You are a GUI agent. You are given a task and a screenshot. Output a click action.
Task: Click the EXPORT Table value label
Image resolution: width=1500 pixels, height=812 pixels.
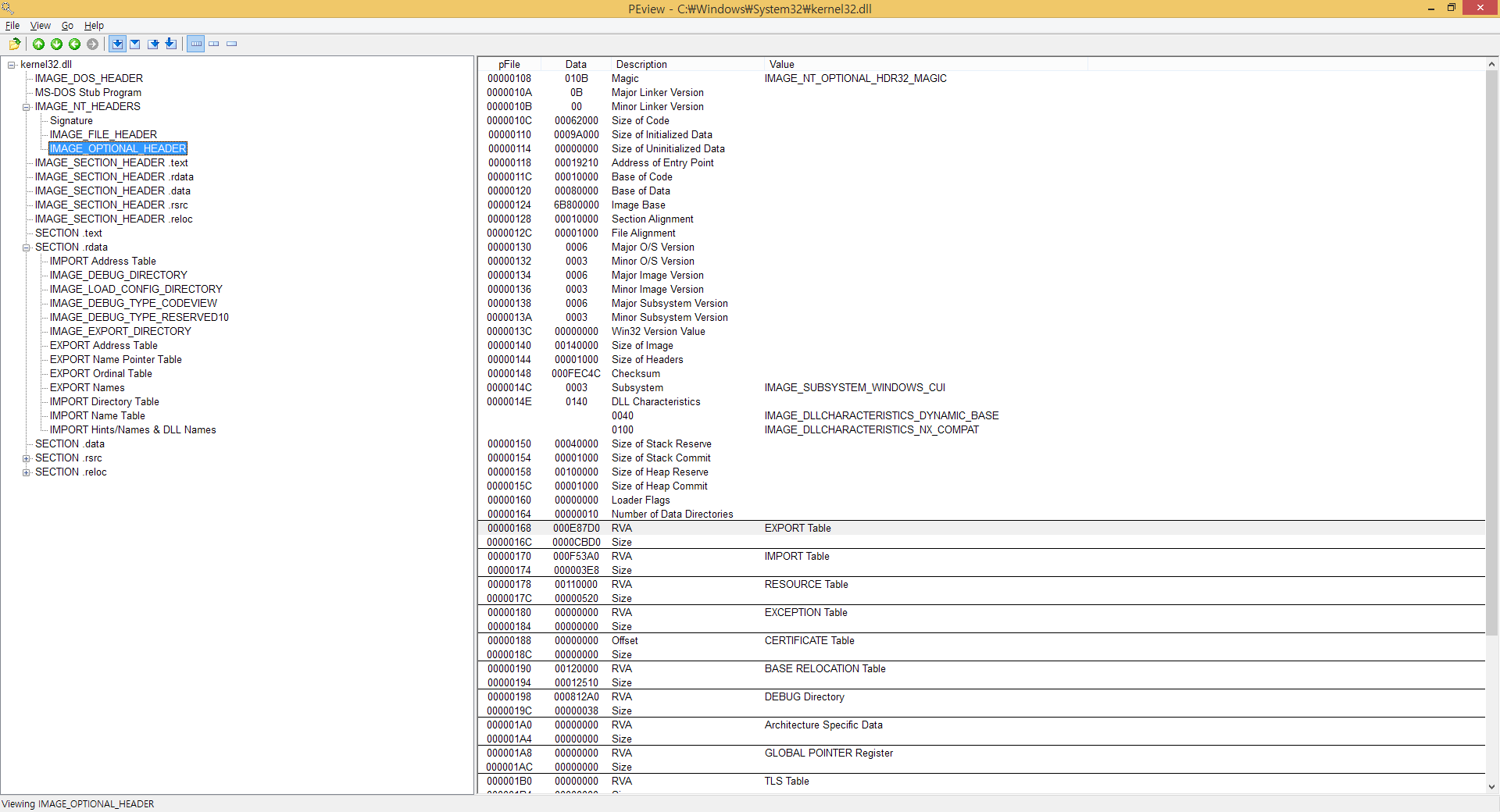click(x=798, y=528)
